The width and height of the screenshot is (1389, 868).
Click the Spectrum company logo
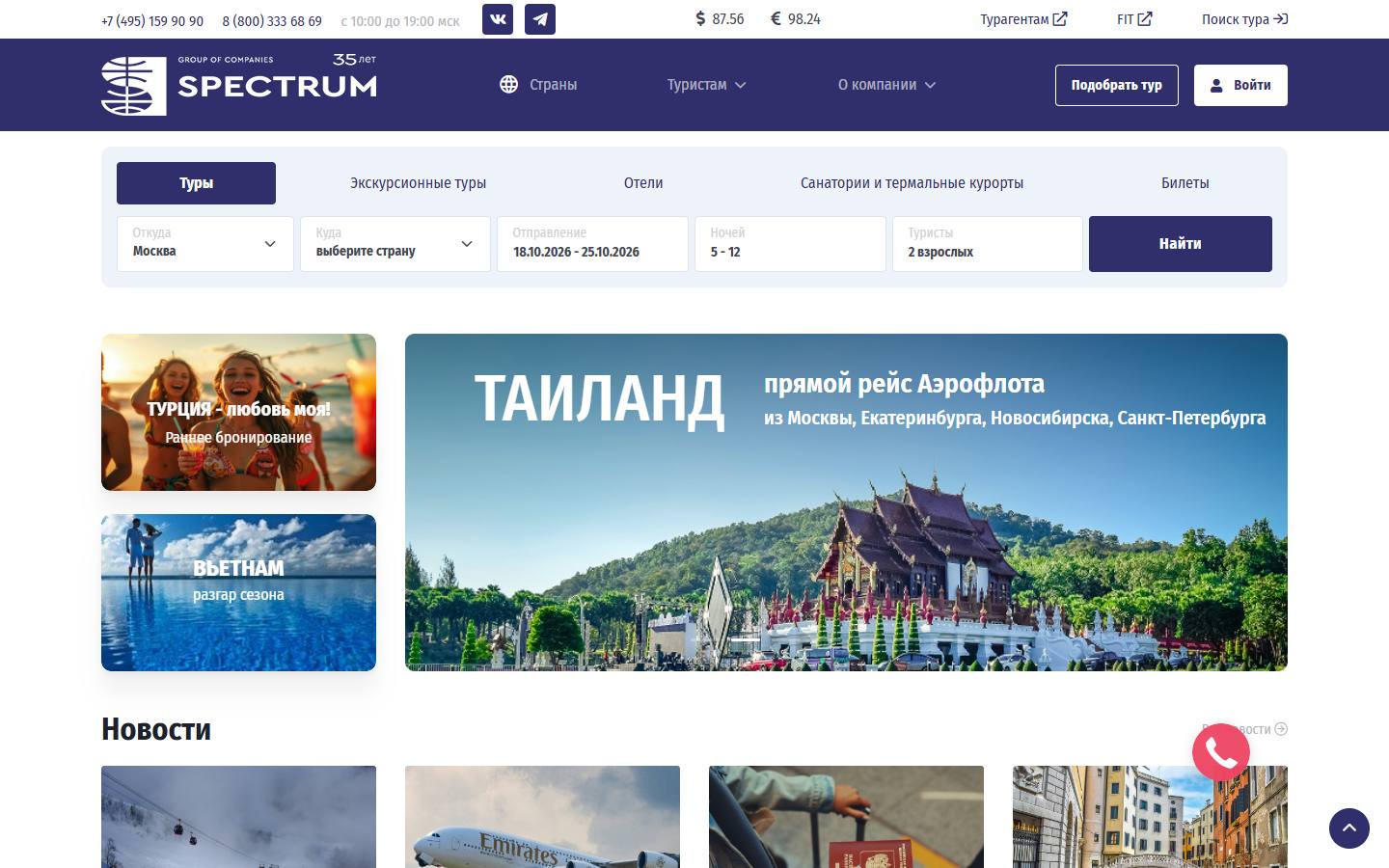tap(239, 85)
